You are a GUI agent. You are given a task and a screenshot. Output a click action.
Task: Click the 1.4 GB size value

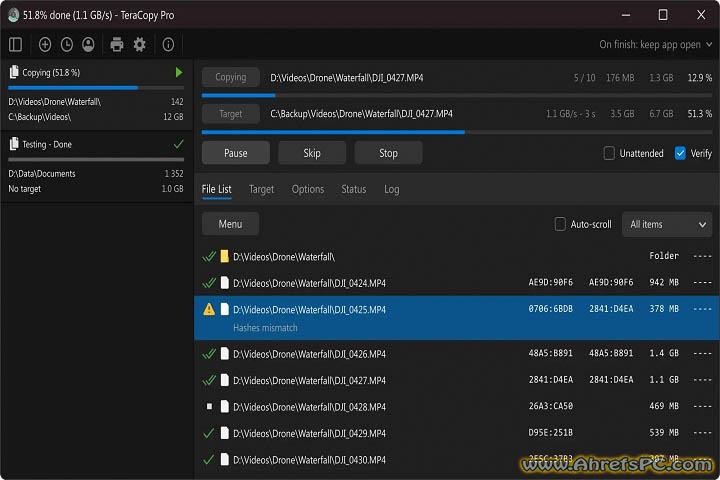[x=664, y=353]
